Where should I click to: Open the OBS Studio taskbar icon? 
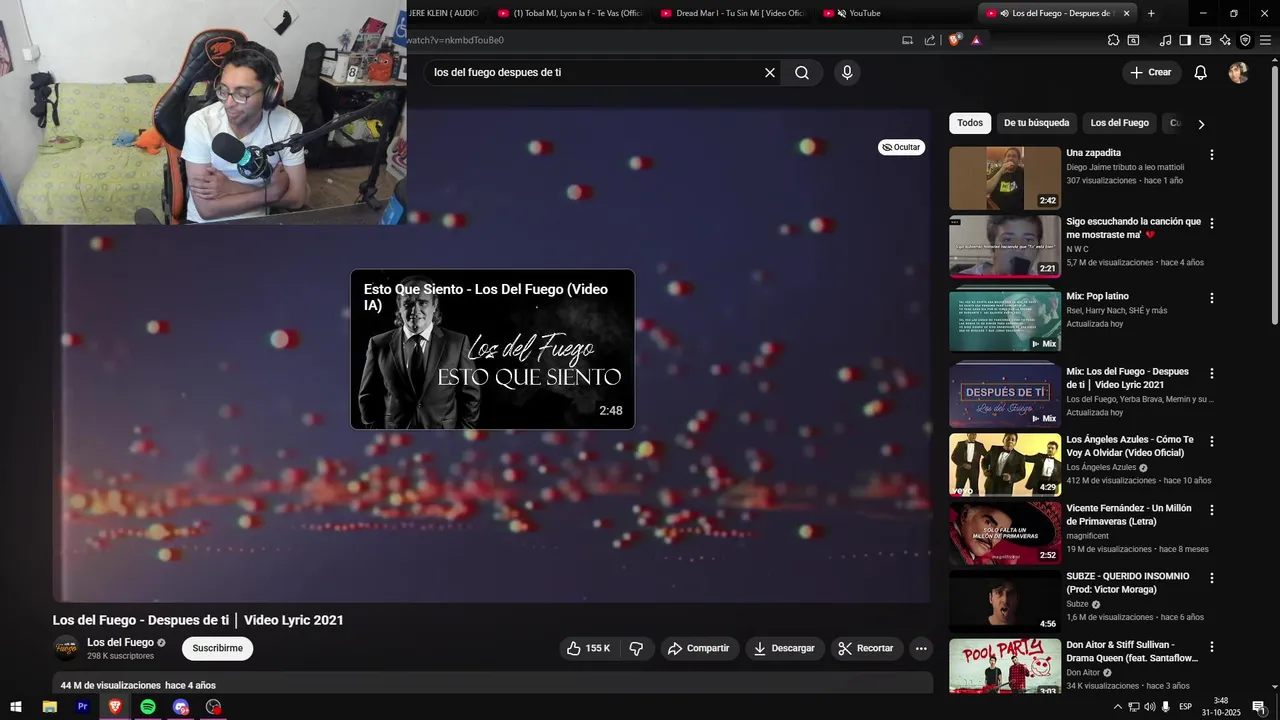[x=213, y=707]
